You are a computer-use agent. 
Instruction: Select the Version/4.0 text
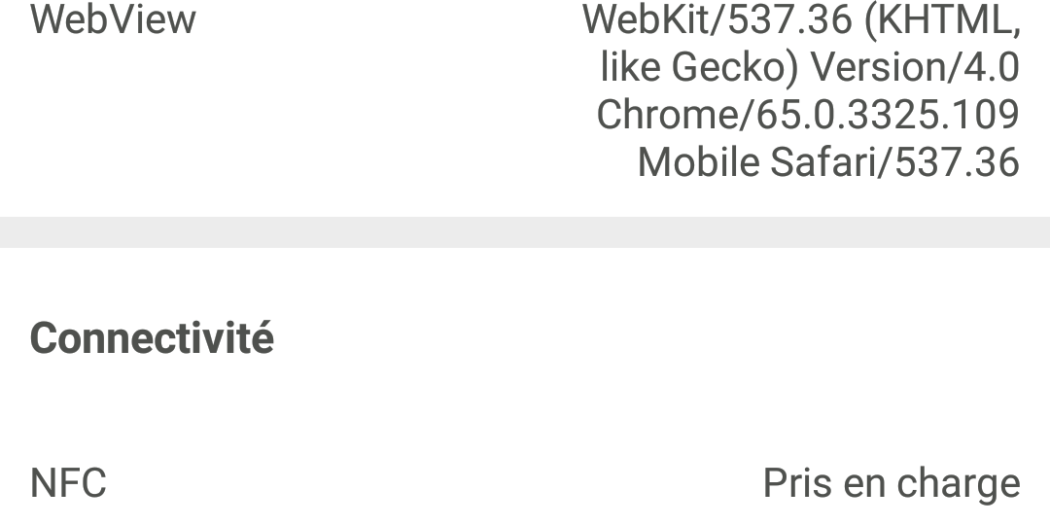[913, 72]
